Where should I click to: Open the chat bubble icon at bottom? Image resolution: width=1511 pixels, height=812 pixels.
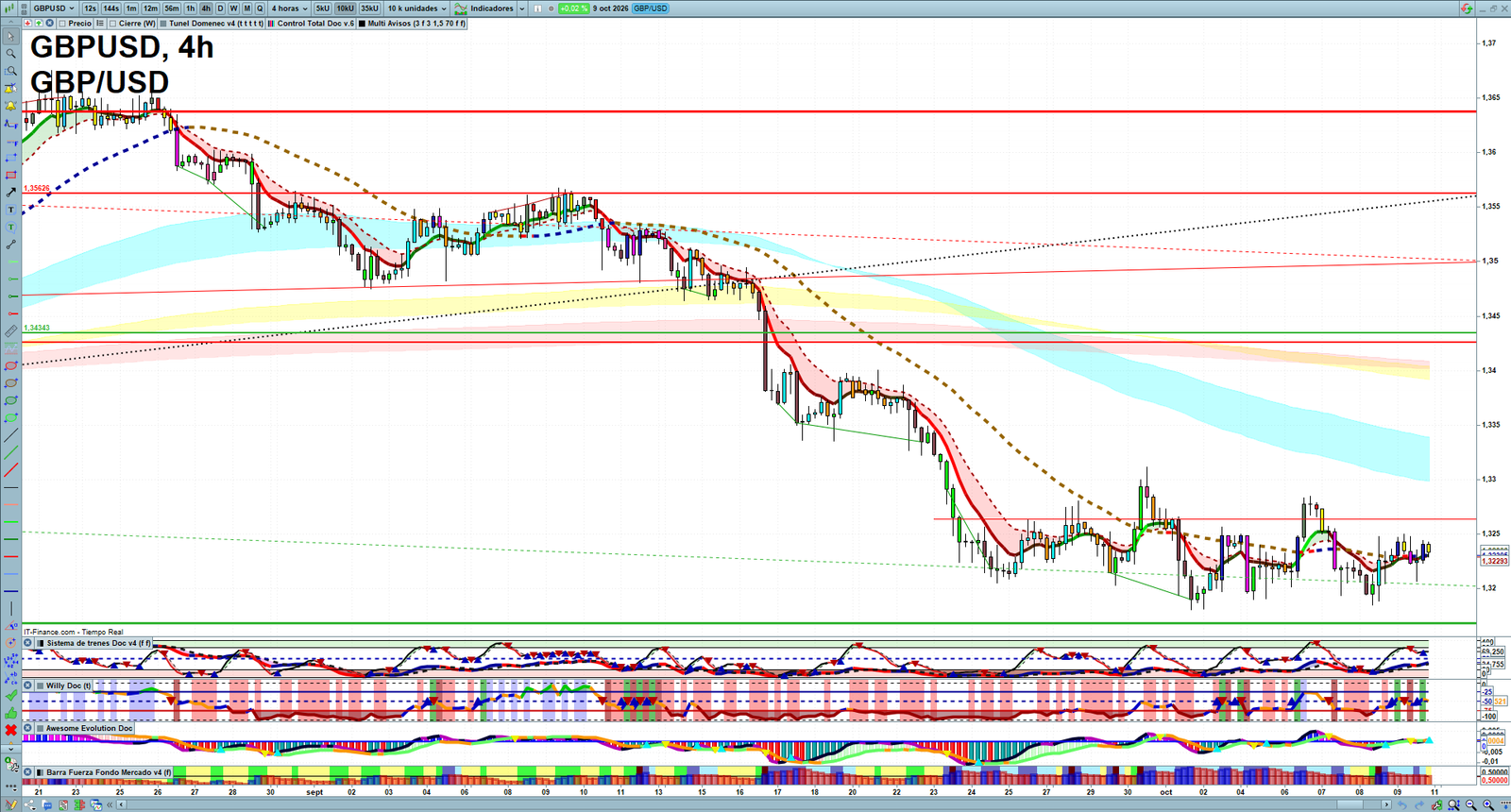coord(47,804)
